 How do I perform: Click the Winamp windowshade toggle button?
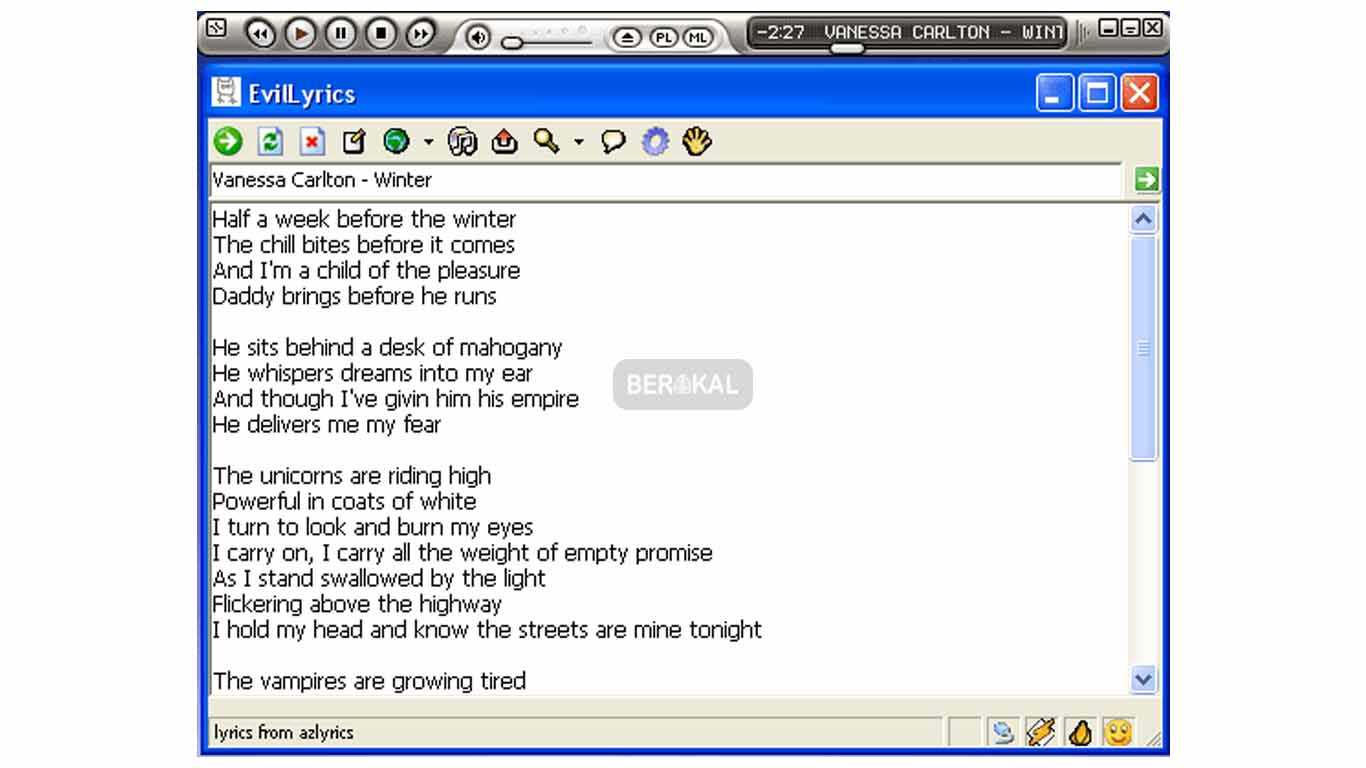coord(1131,29)
